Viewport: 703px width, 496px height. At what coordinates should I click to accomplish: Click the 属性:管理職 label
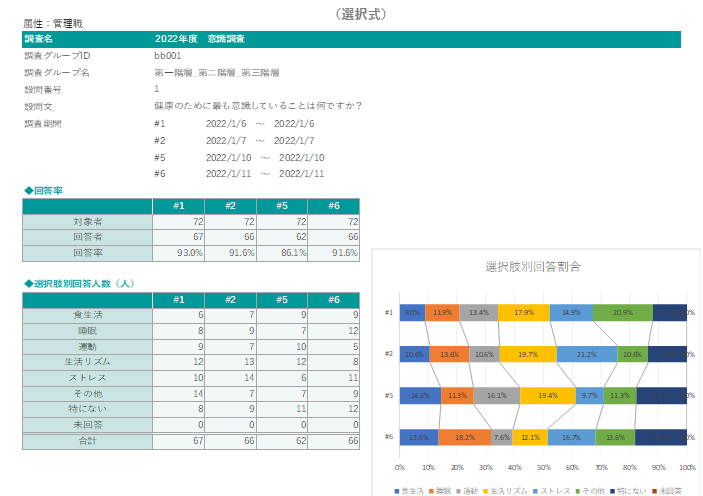53,24
